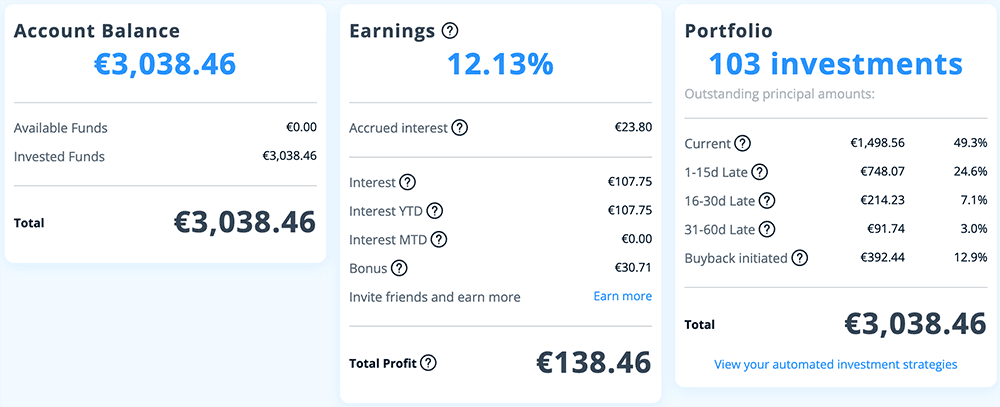Click the Interest MTD question mark icon
The image size is (1000, 407).
[x=438, y=240]
